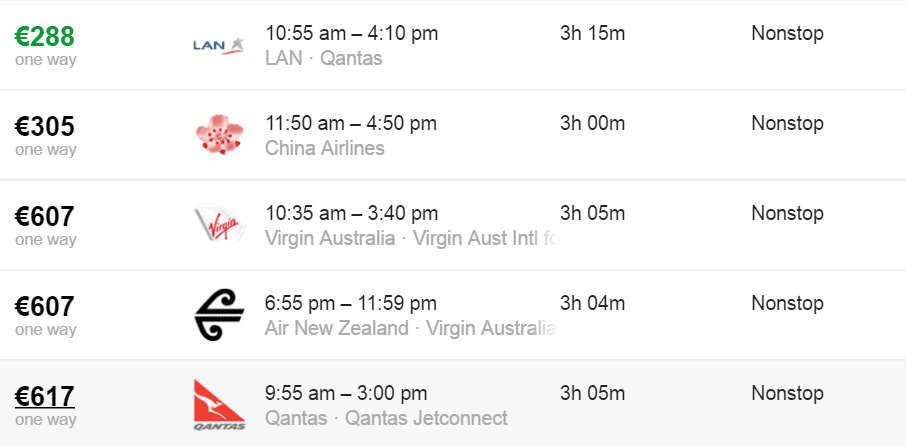Screen dimensions: 906x446
Task: Click the 3h 15m duration
Action: click(592, 34)
